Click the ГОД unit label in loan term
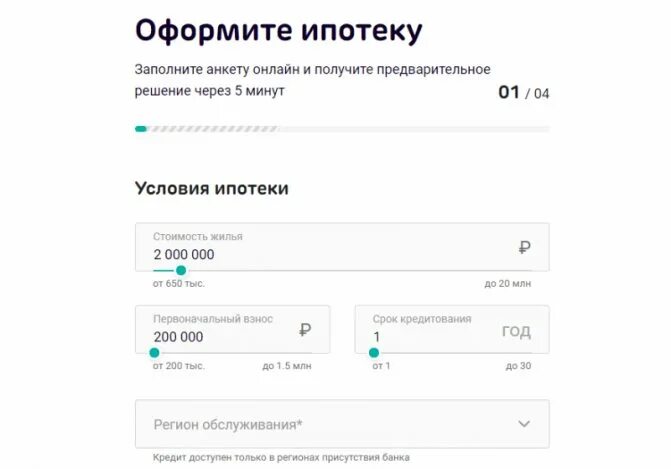671x469 pixels. pyautogui.click(x=517, y=331)
